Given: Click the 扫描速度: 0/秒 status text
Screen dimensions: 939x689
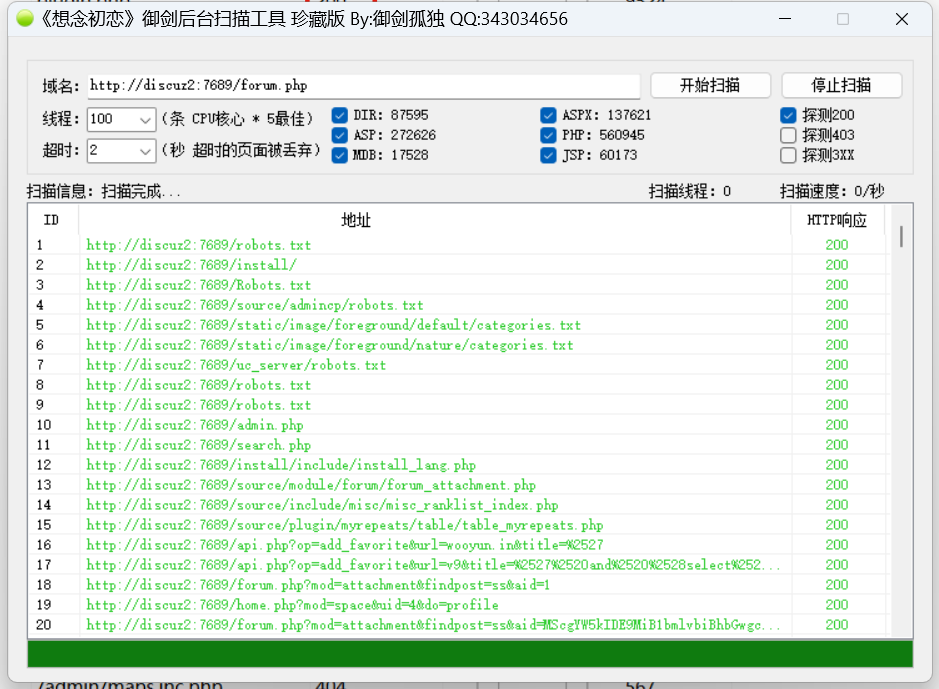Looking at the screenshot, I should (x=832, y=192).
